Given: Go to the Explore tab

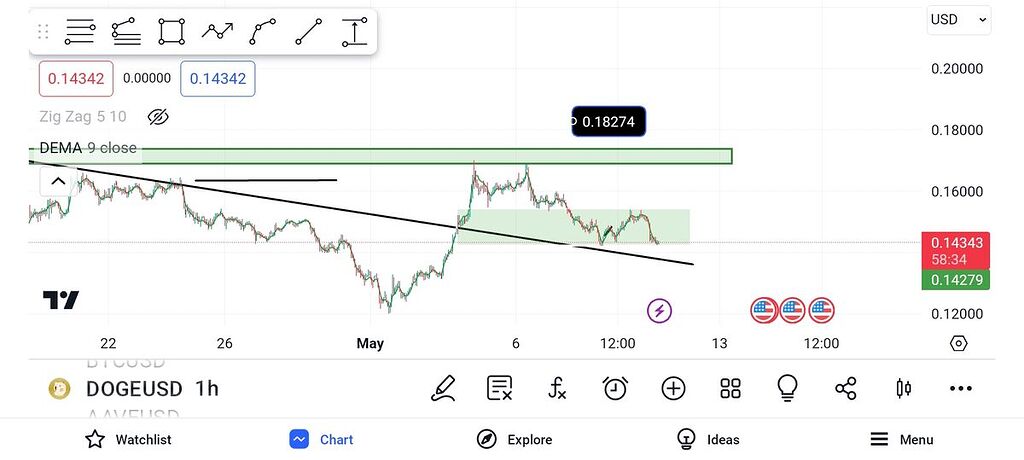Looking at the screenshot, I should tap(514, 439).
